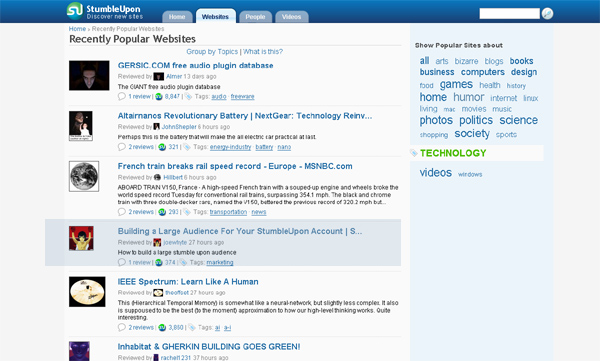
Task: Click the StumbleUpon badge icon beside 3,860
Action: (x=162, y=328)
